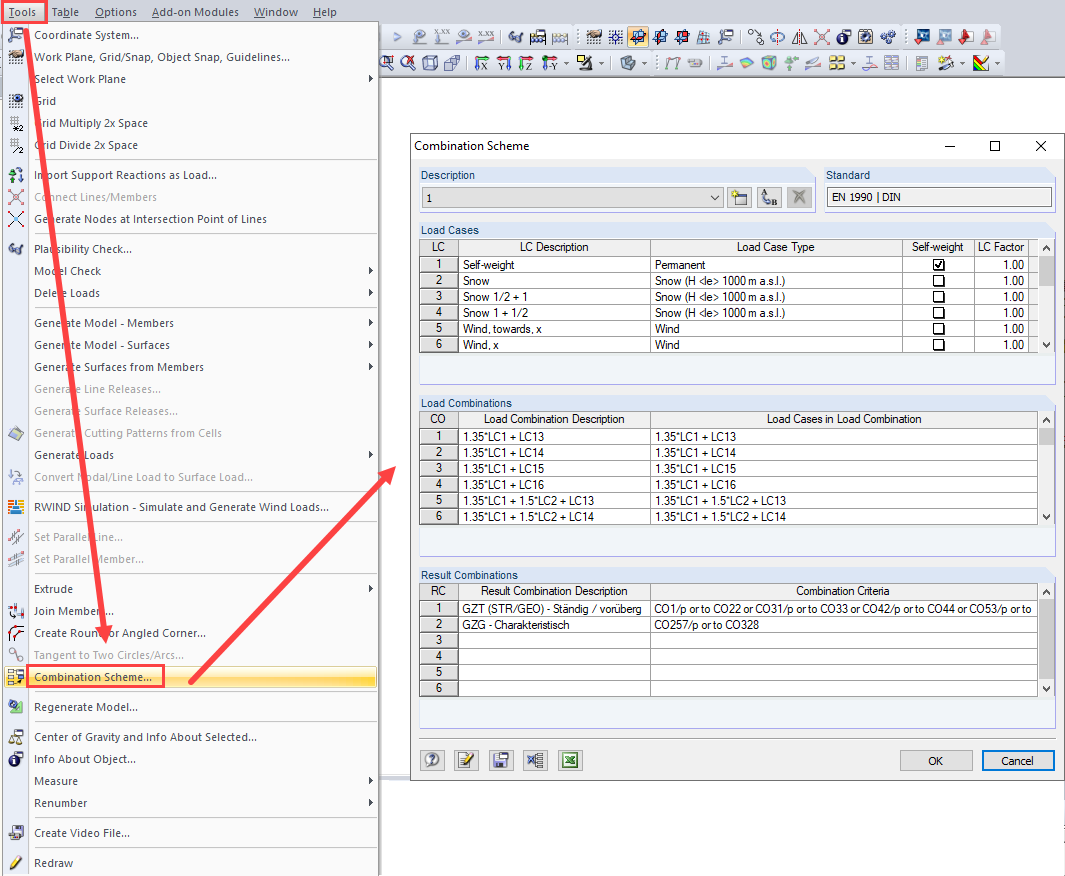Toggle Self-weight checkbox for Snow row 2
The height and width of the screenshot is (876, 1065).
point(938,280)
